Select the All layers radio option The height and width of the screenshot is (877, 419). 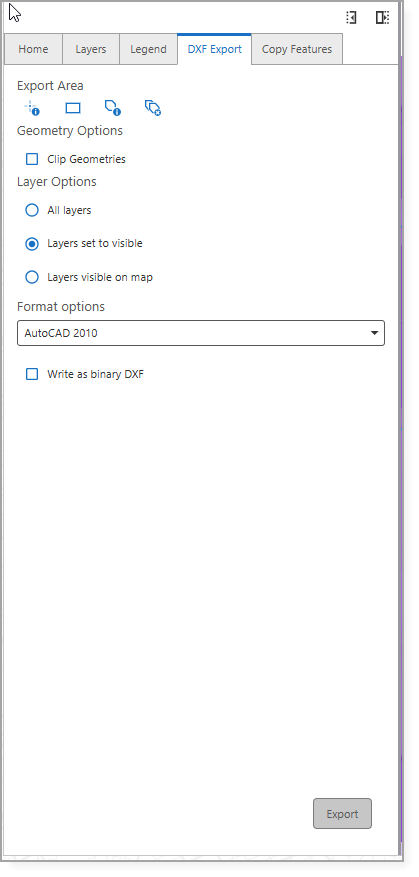point(32,210)
